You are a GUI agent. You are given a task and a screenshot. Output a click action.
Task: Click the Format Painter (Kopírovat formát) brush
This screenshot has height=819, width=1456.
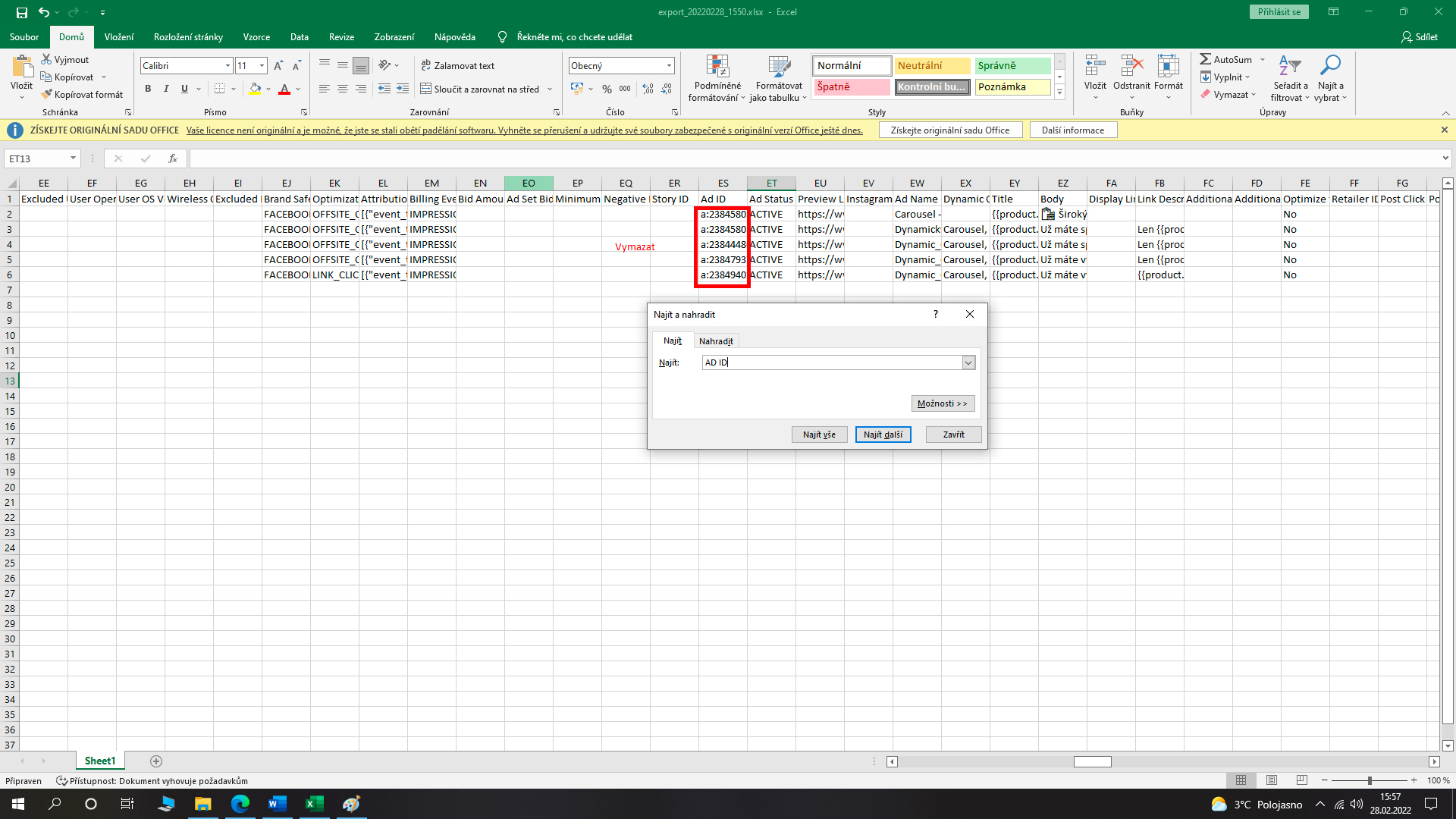[47, 94]
